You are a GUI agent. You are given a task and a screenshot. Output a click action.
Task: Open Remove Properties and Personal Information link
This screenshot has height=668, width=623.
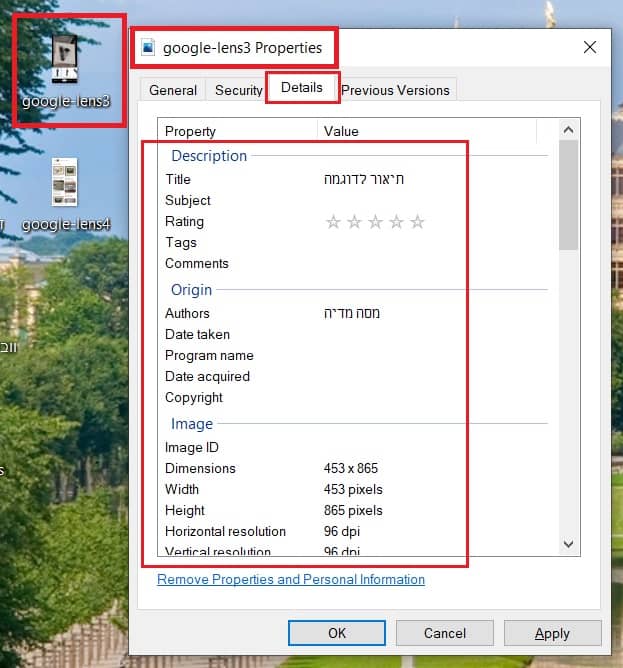(x=291, y=580)
